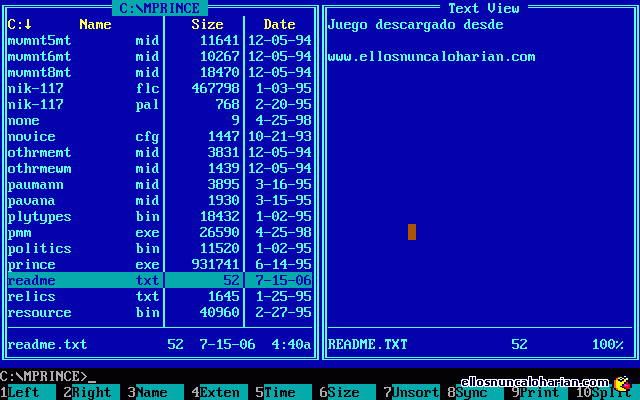Click highlighted readme txt row

click(160, 280)
